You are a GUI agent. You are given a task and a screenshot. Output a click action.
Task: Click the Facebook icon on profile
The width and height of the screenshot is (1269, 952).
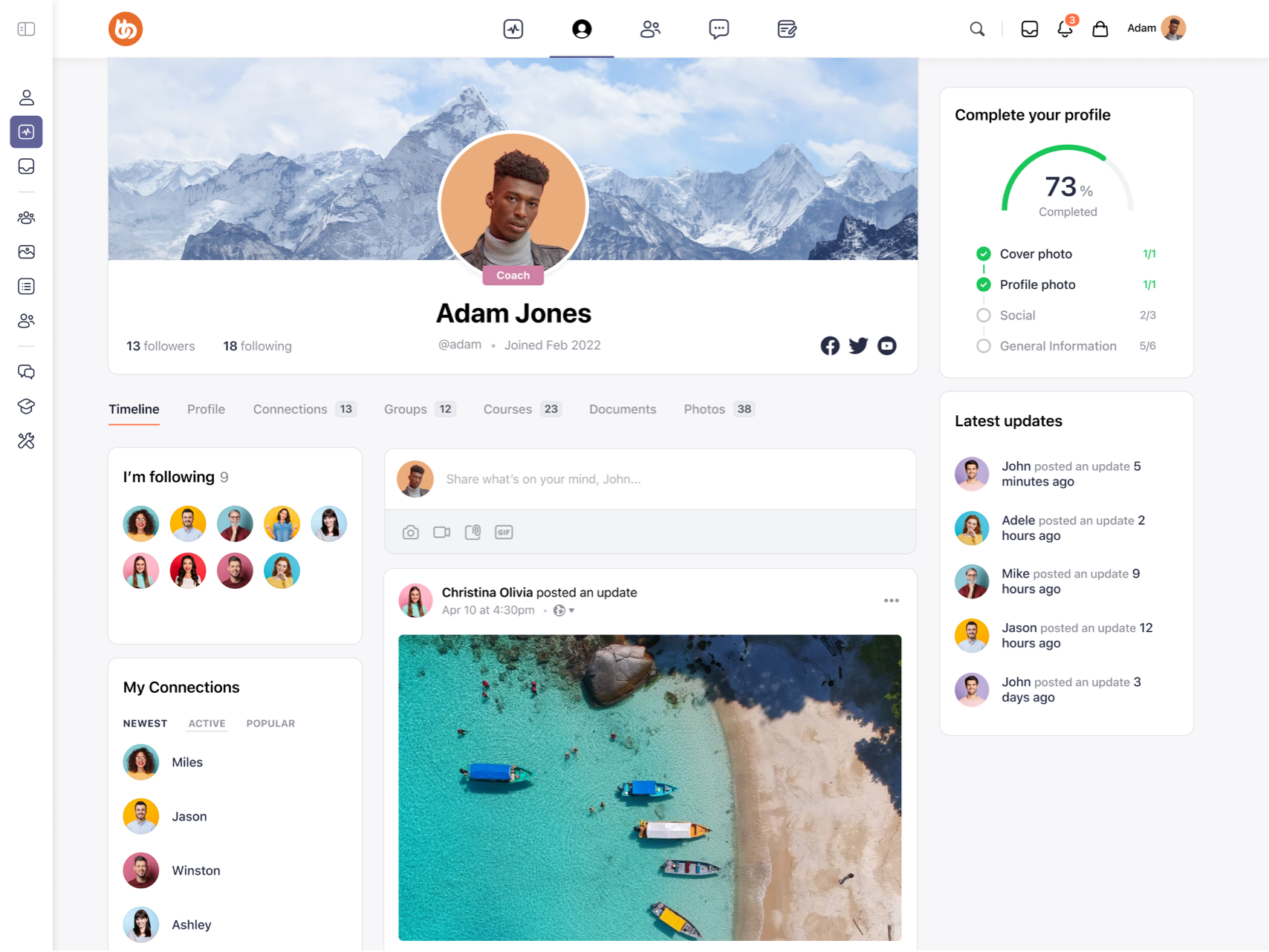pyautogui.click(x=830, y=346)
